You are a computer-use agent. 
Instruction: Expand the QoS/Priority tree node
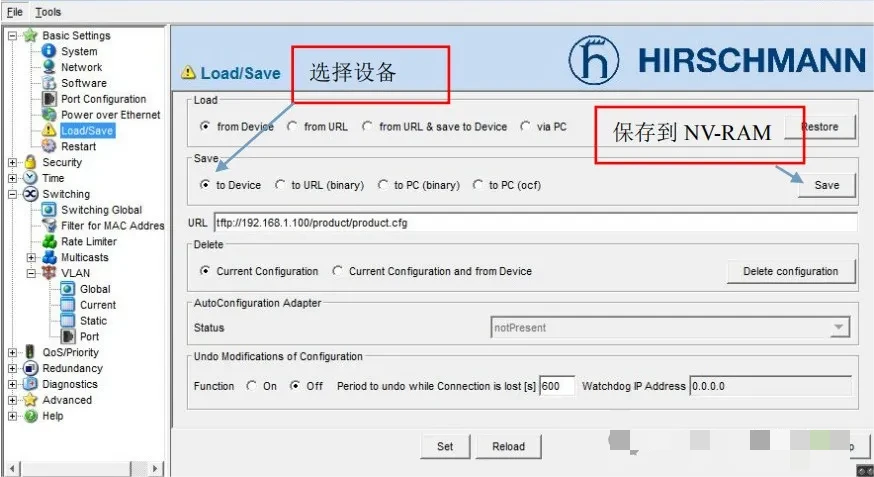(12, 353)
